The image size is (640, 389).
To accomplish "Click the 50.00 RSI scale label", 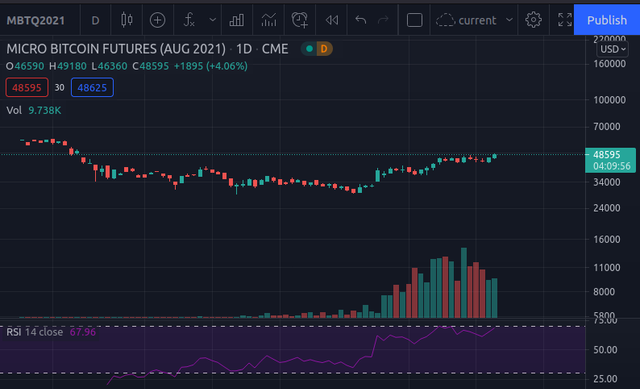I will tap(605, 350).
